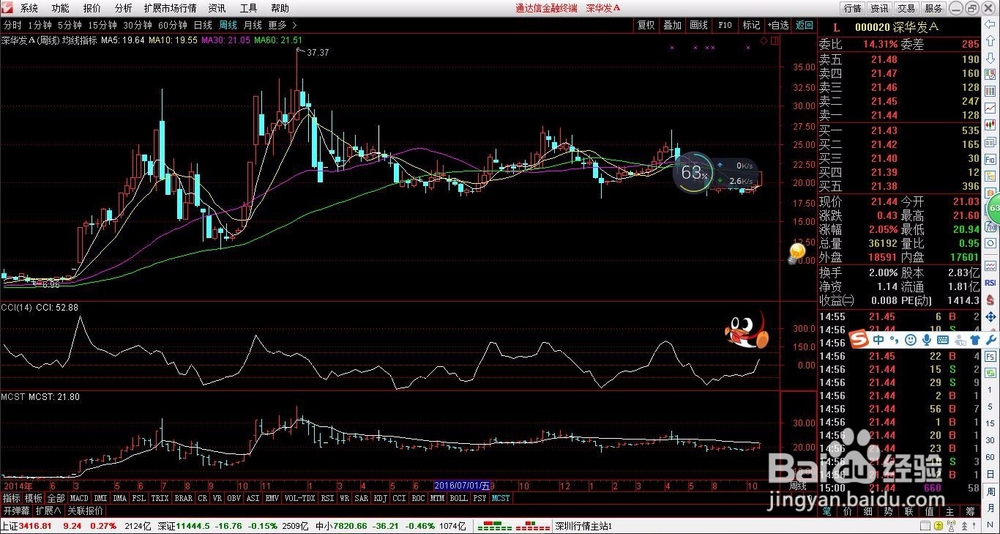1000x534 pixels.
Task: Open the 报价 menu
Action: tap(92, 8)
